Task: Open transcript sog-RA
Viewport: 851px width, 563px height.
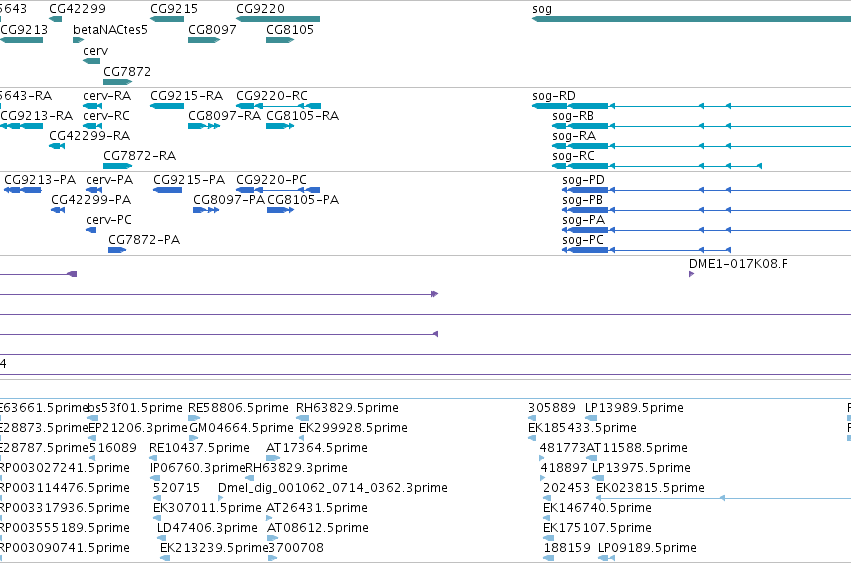Action: 574,136
